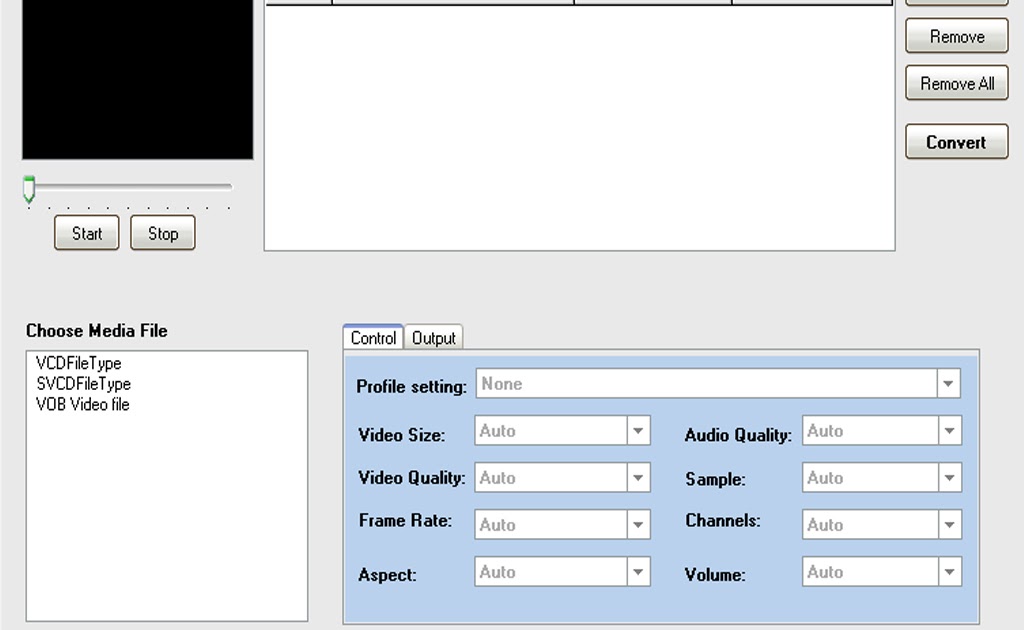Open the Frame Rate dropdown
This screenshot has height=630, width=1024.
pos(637,524)
